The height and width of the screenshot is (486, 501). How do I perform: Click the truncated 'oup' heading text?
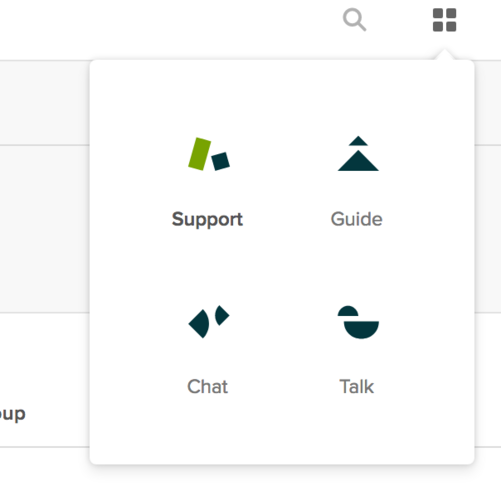click(12, 415)
